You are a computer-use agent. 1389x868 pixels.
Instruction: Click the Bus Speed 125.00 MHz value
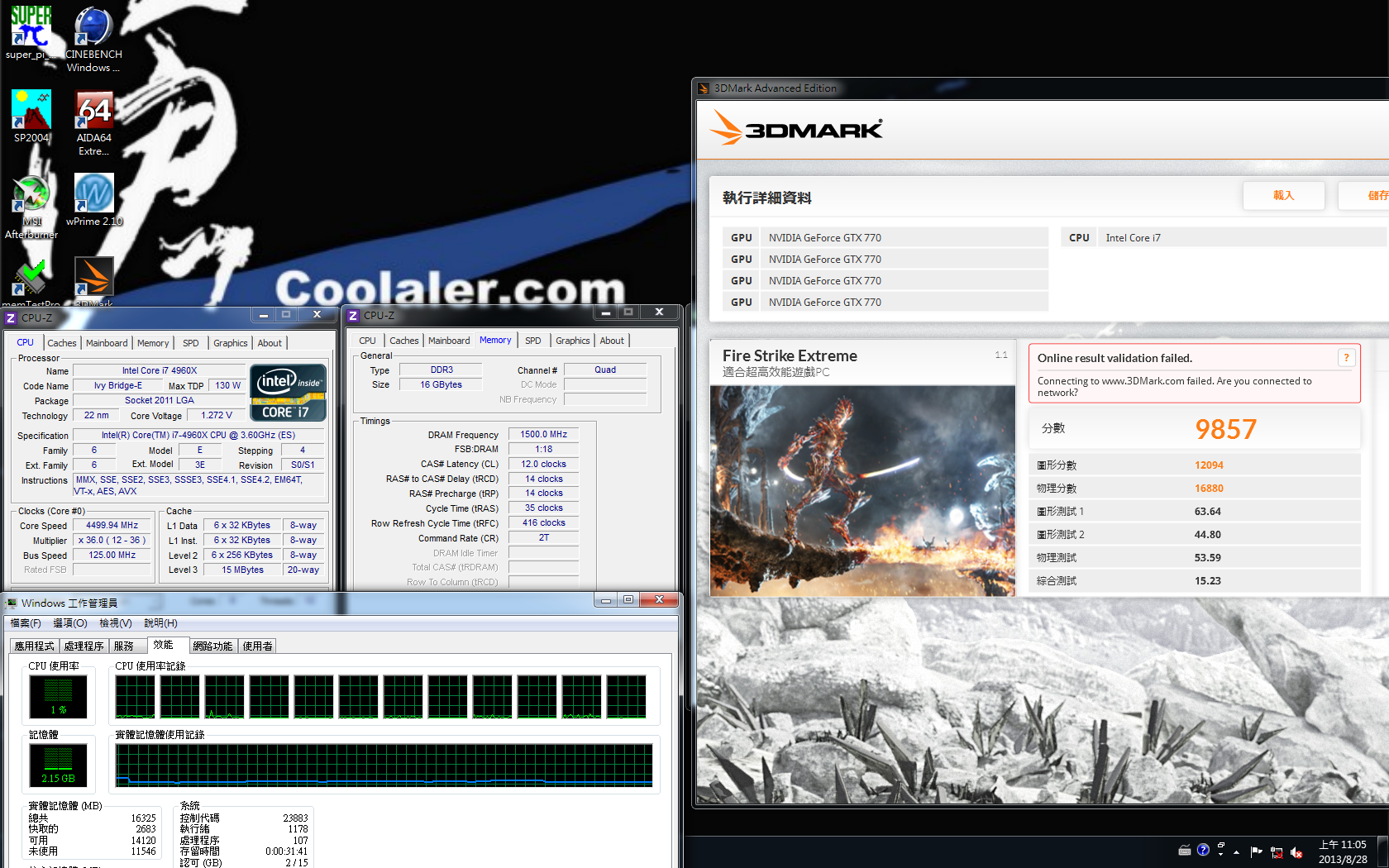112,555
